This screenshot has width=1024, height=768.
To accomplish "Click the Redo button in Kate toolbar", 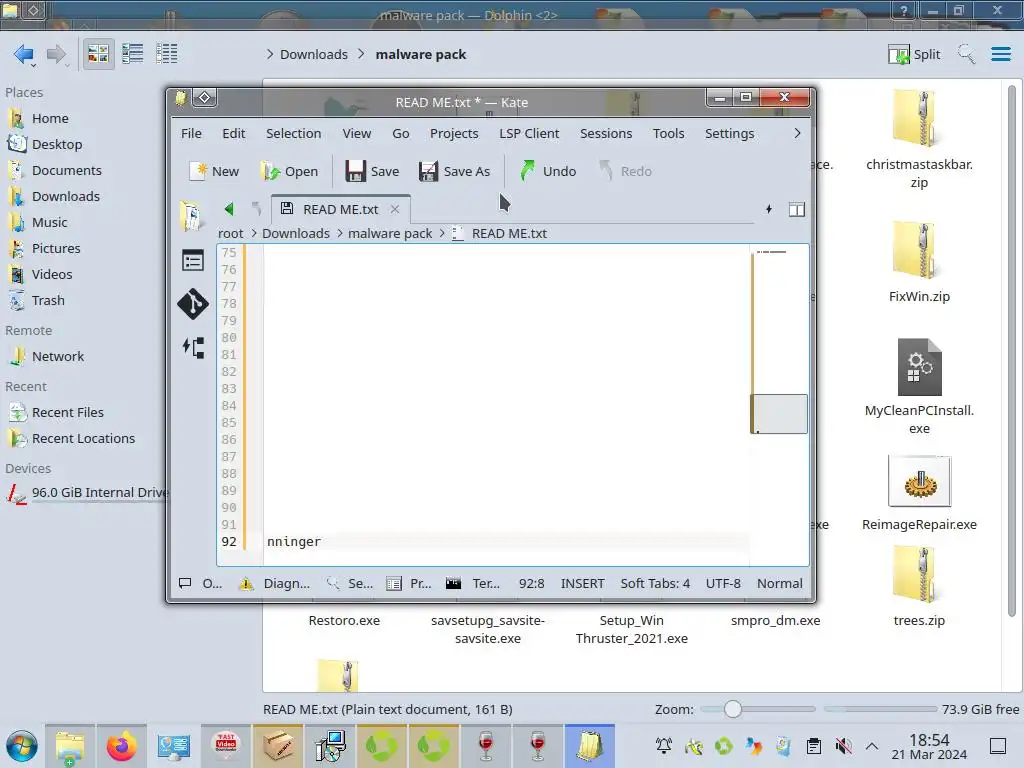I will (625, 171).
